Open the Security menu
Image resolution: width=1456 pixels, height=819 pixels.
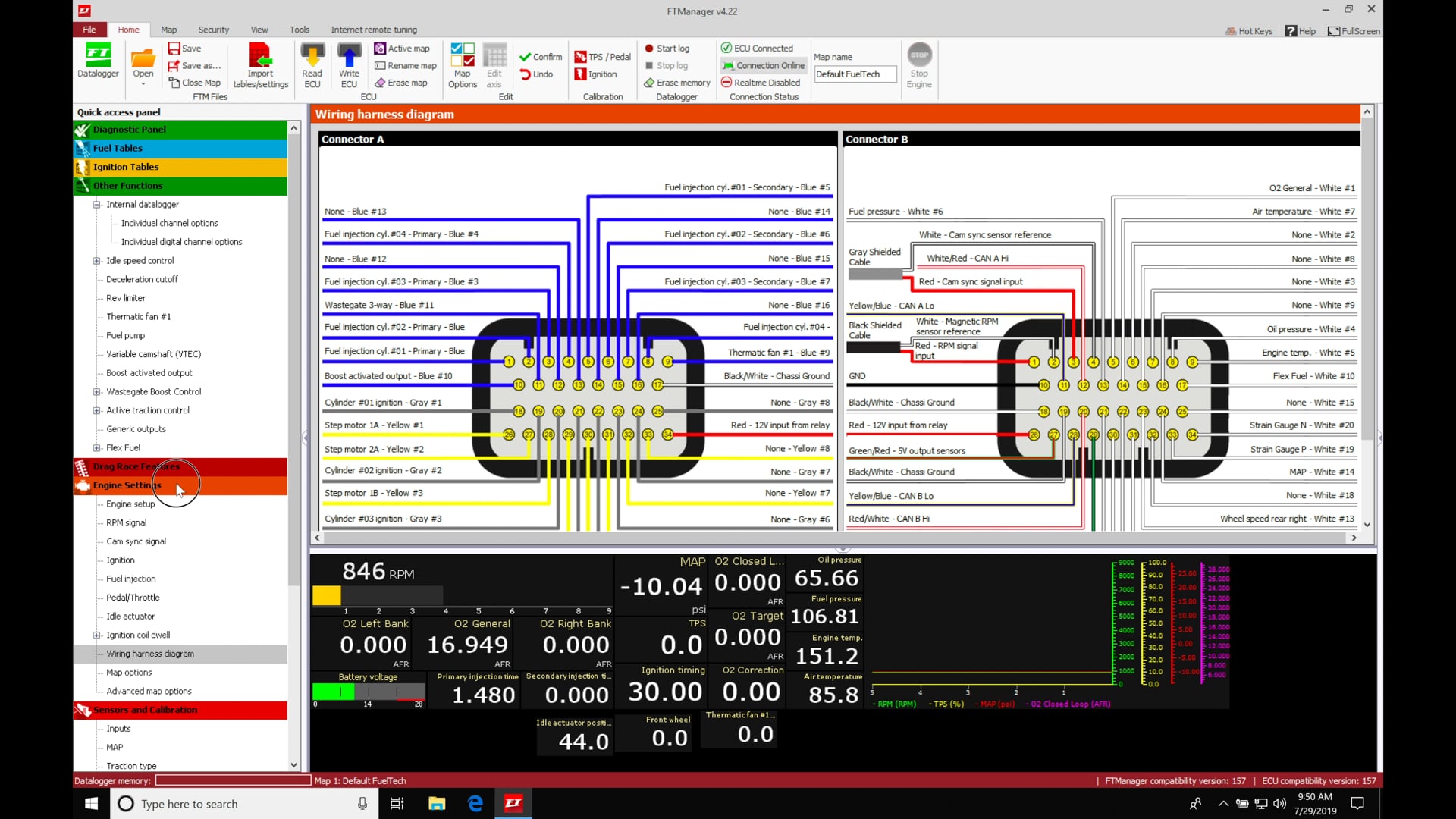click(x=213, y=30)
